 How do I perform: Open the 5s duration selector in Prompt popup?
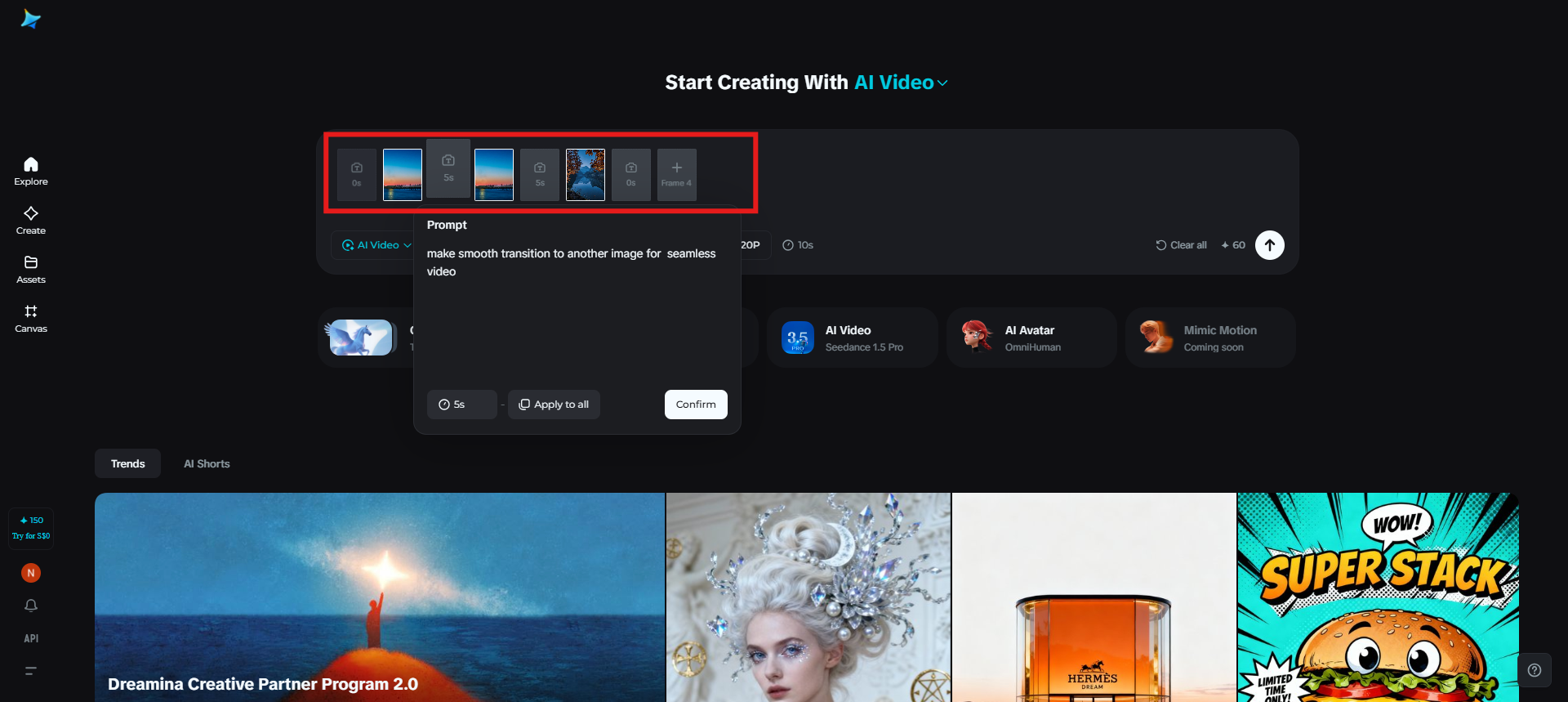click(x=462, y=405)
